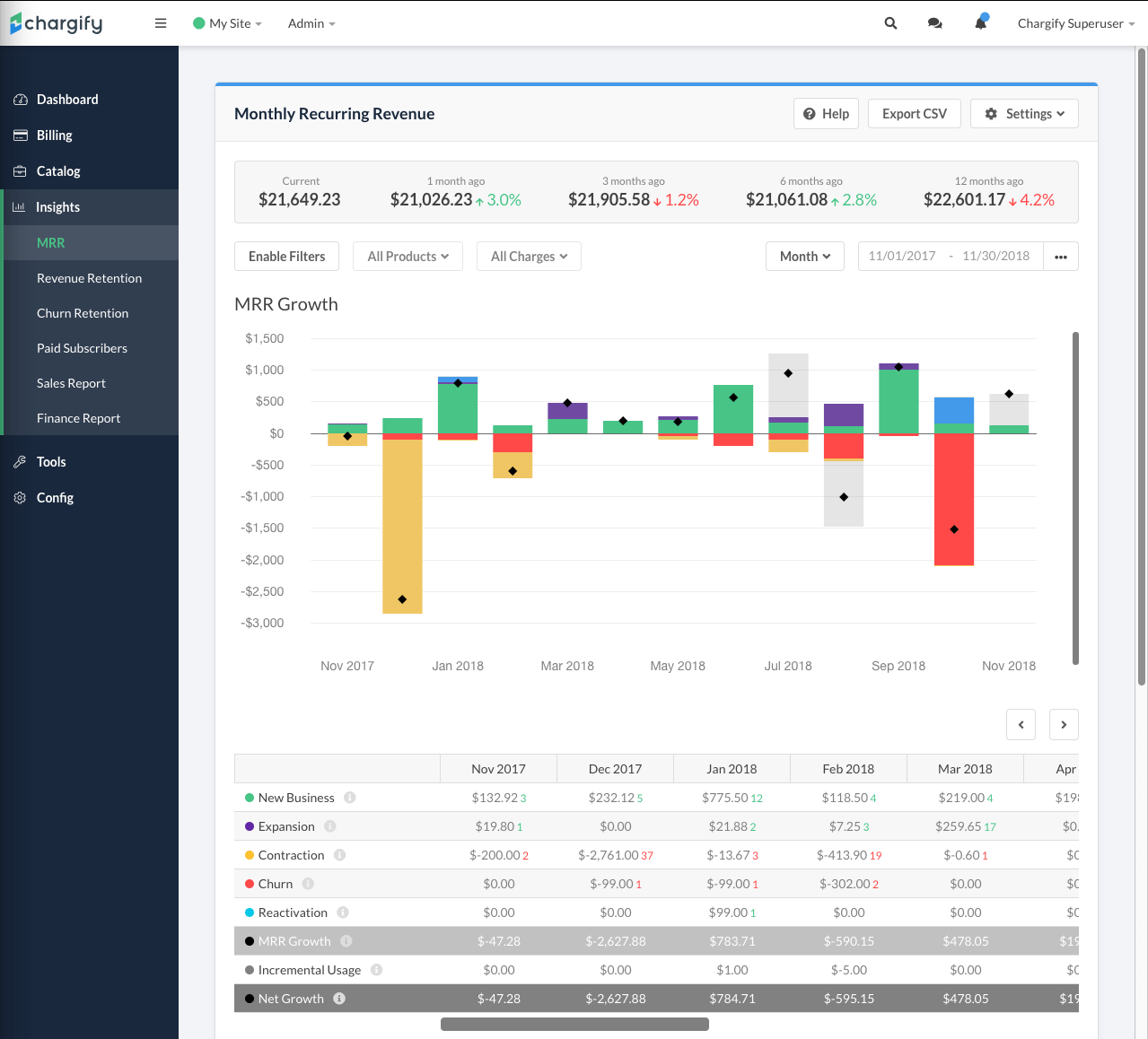The image size is (1148, 1039).
Task: Click the start date field 11/01/2017
Action: 902,257
